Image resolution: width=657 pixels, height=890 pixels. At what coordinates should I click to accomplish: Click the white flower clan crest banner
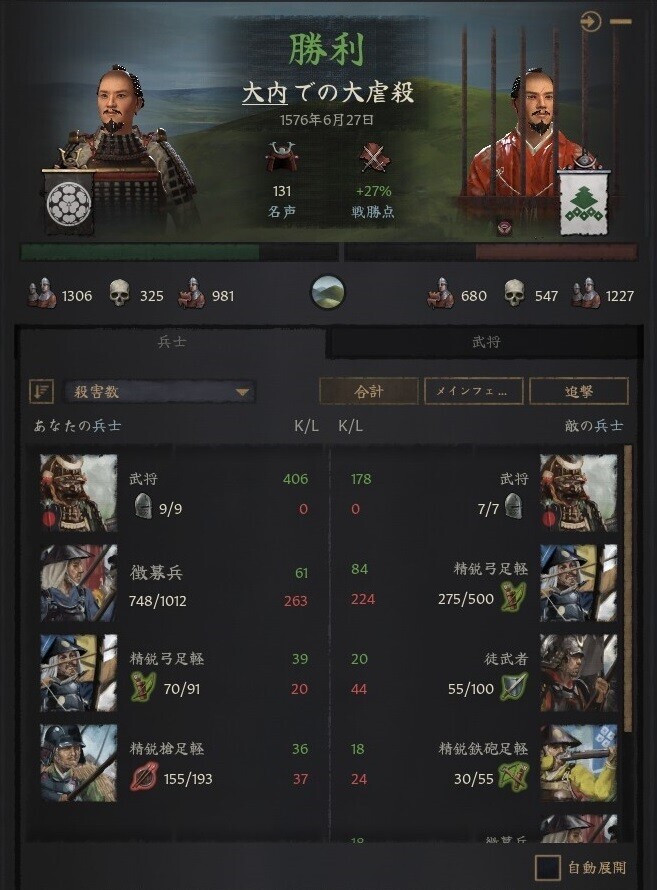point(69,202)
